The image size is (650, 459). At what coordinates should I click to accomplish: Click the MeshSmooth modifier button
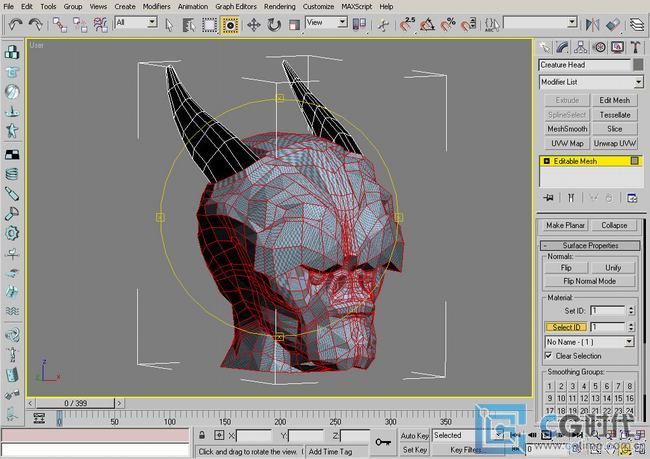tap(567, 129)
